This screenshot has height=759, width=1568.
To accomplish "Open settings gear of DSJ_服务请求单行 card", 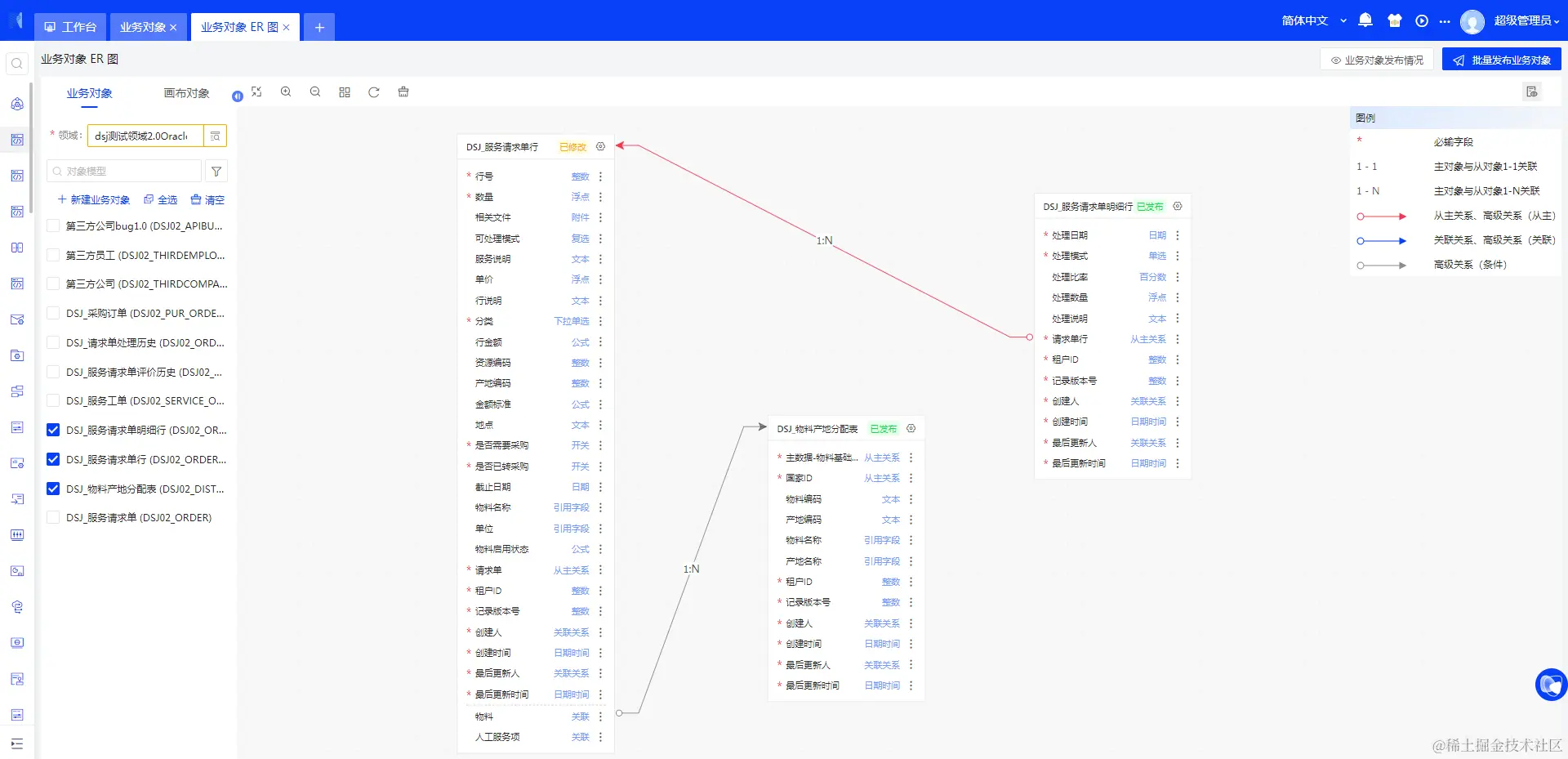I will pyautogui.click(x=601, y=147).
